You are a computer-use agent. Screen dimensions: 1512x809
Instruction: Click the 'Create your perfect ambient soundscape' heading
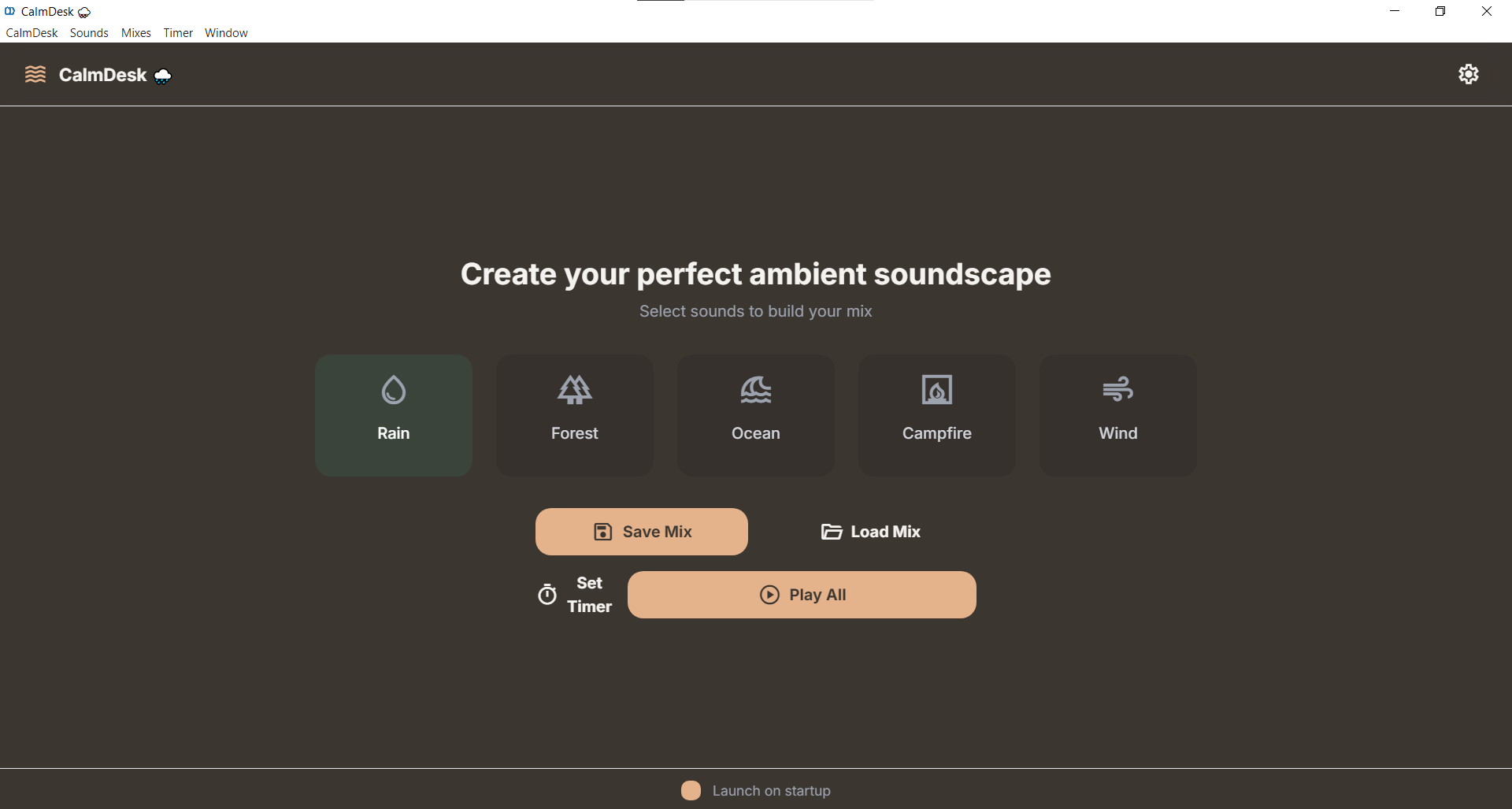coord(756,274)
